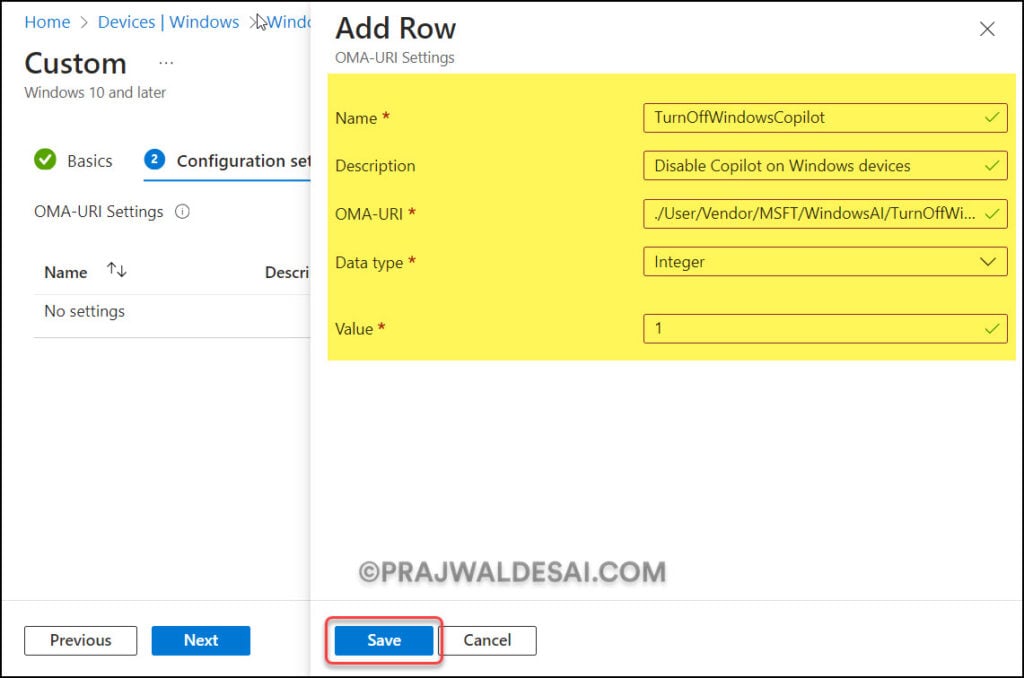Click the 'OMA-URI Settings' label on left
The width and height of the screenshot is (1024, 678).
tap(99, 212)
